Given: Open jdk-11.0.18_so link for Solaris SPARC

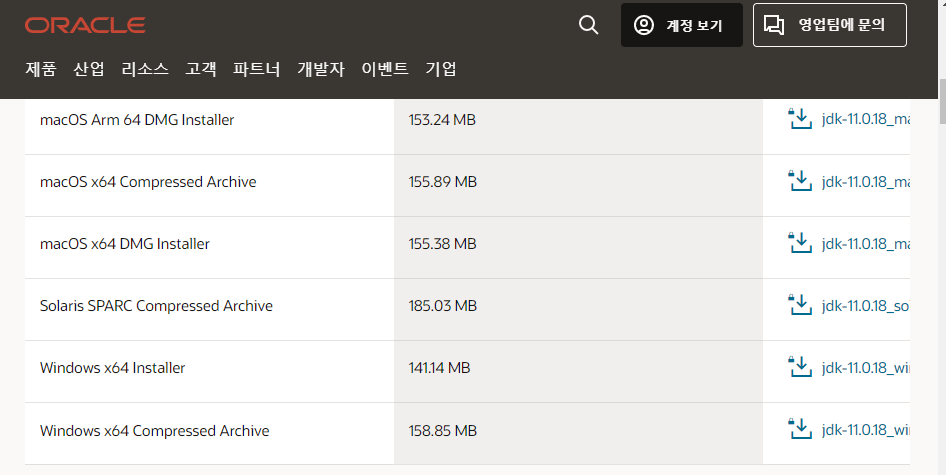Looking at the screenshot, I should point(866,305).
